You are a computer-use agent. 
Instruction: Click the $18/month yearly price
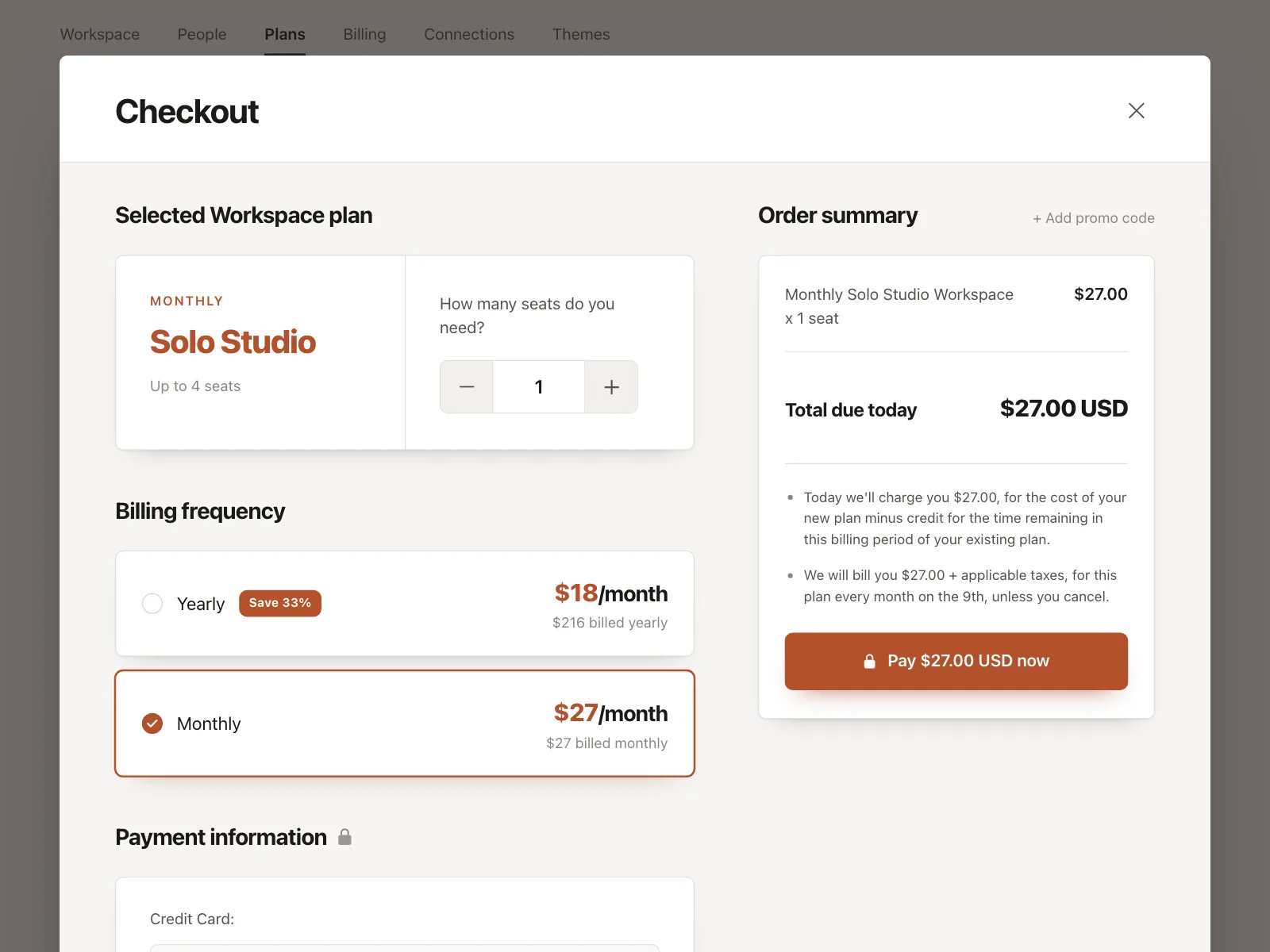tap(611, 593)
